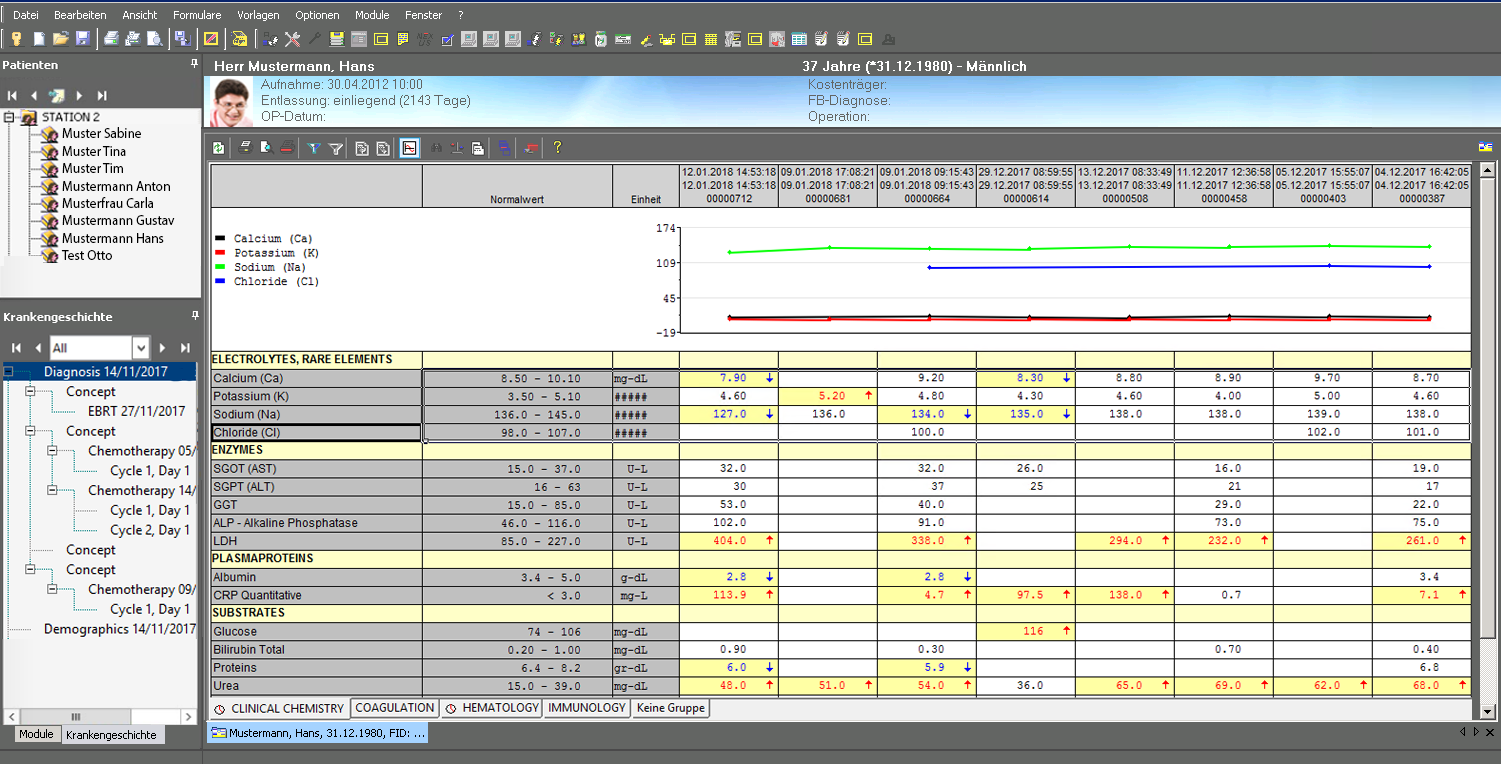Open print preview magnifier icon in results toolbar
The image size is (1501, 764).
[x=266, y=148]
